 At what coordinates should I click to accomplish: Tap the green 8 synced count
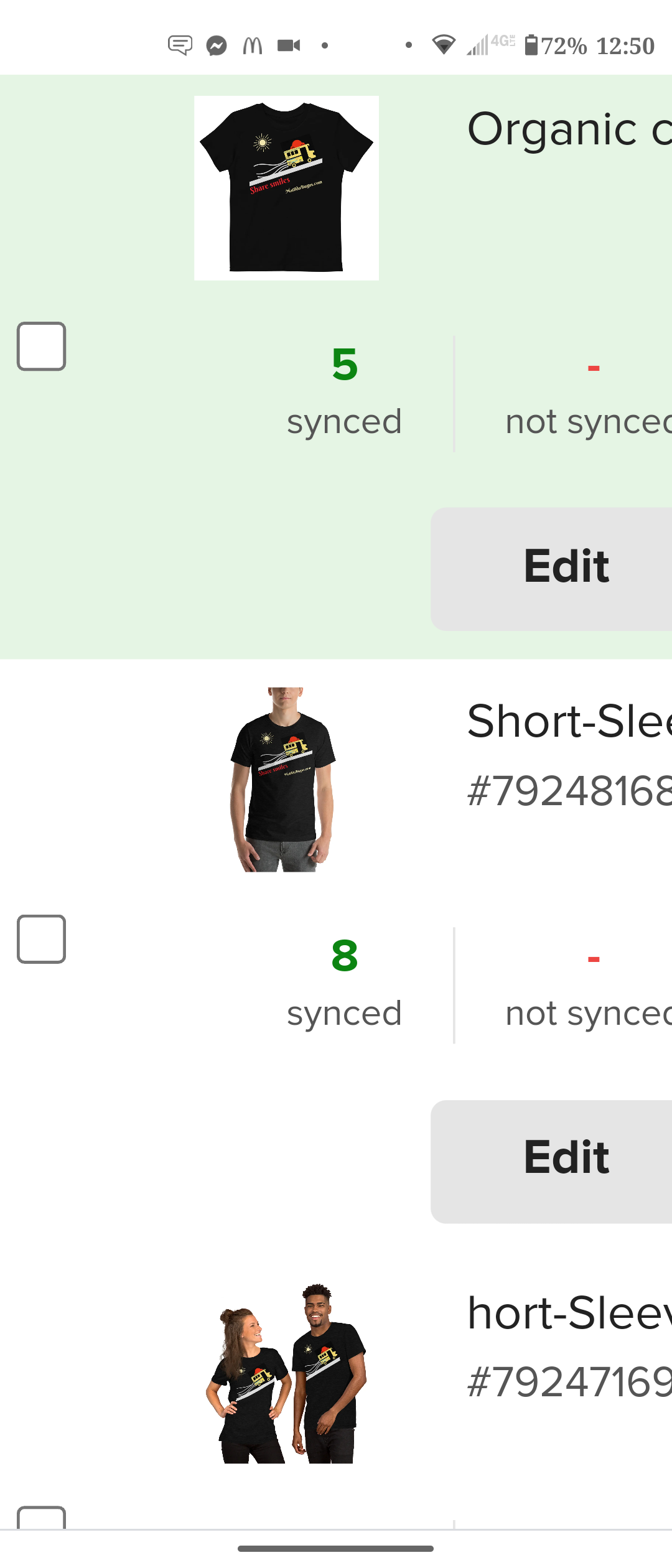point(345,956)
